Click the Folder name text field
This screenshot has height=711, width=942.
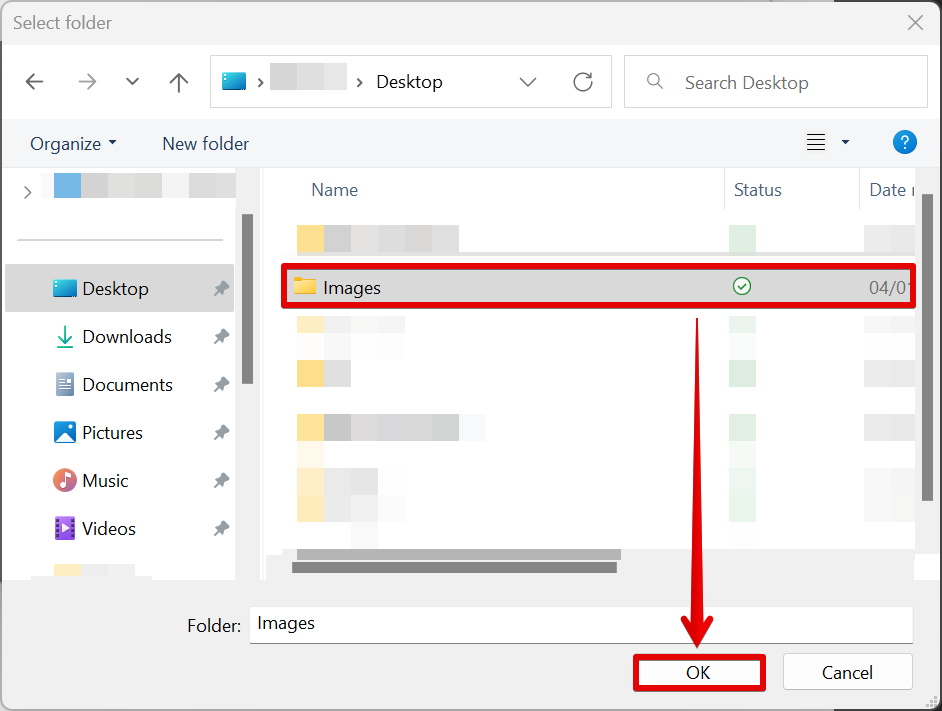[x=581, y=624]
